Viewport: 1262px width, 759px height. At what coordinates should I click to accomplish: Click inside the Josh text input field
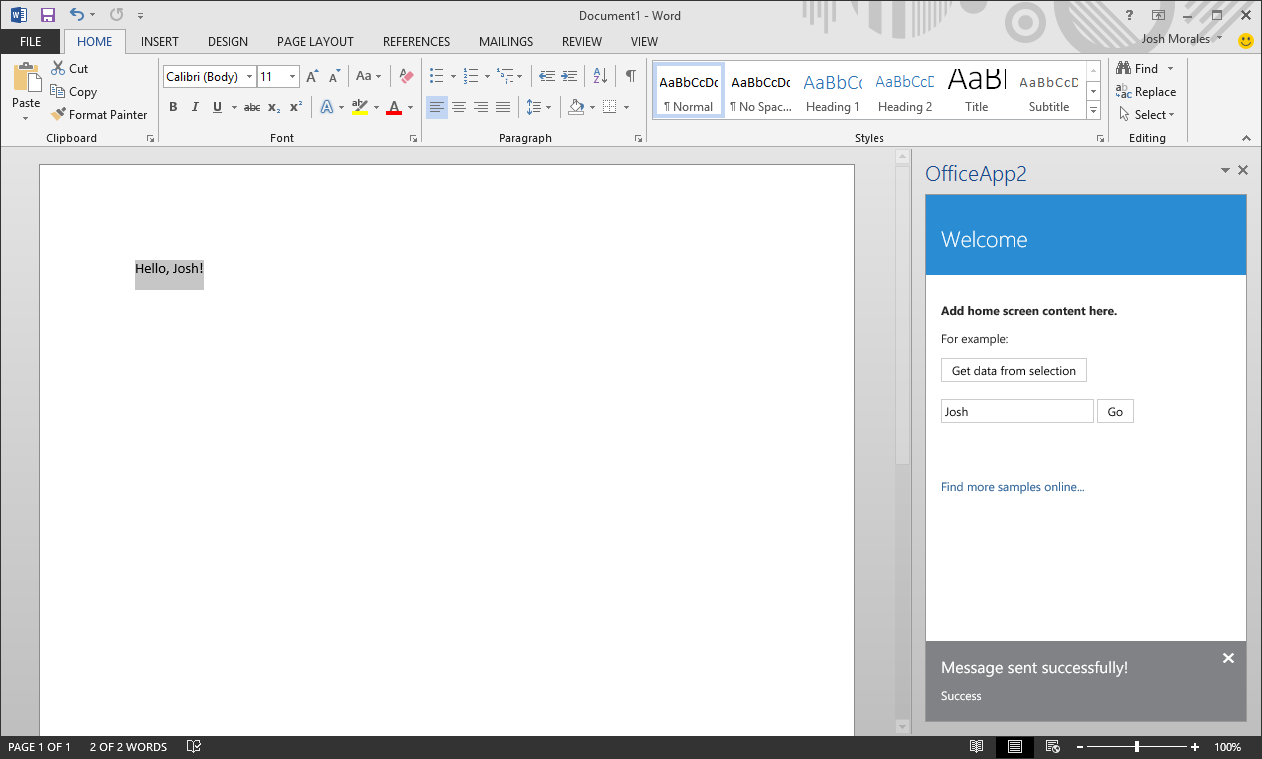point(1016,410)
